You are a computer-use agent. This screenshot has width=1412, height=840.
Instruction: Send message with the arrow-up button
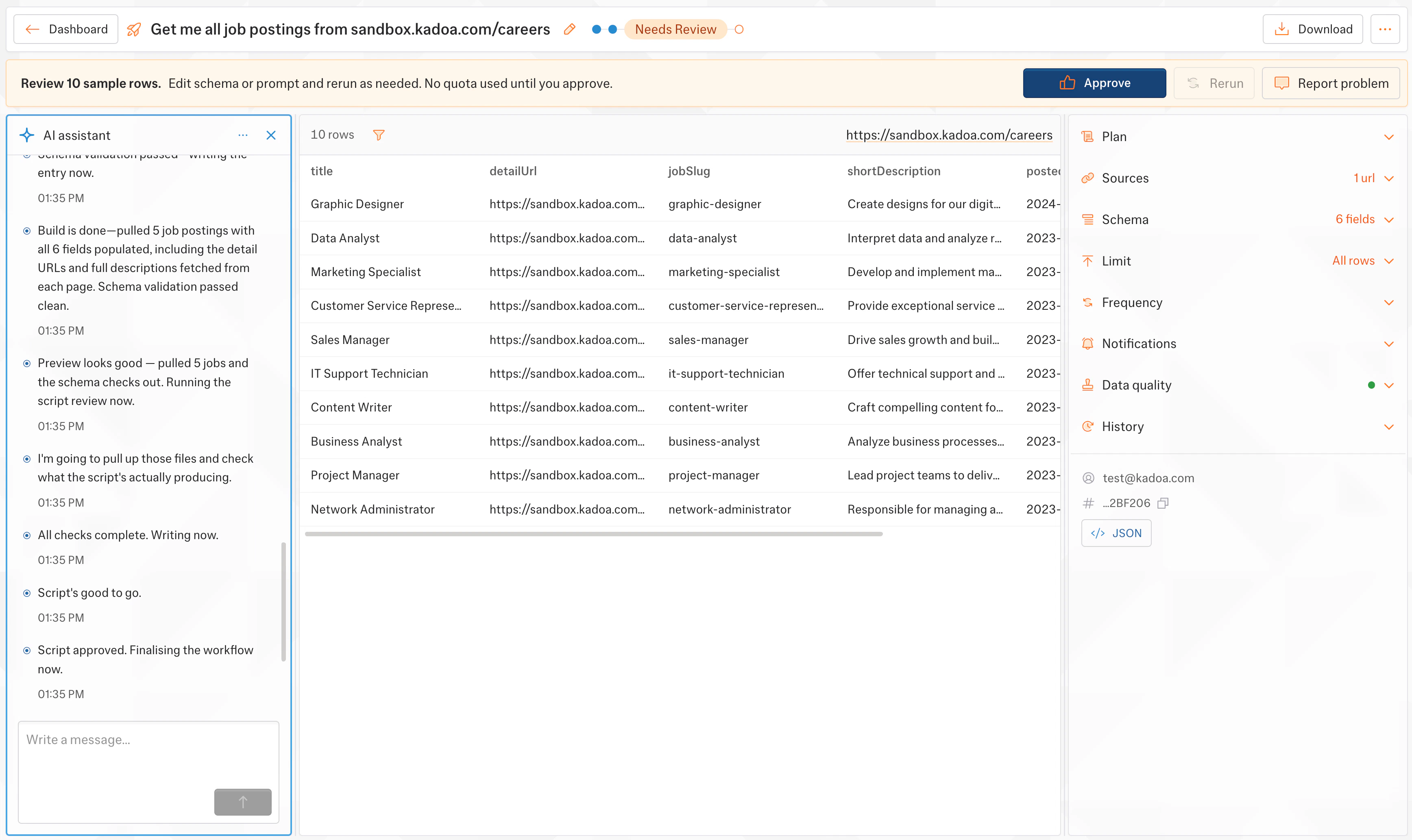pos(243,801)
